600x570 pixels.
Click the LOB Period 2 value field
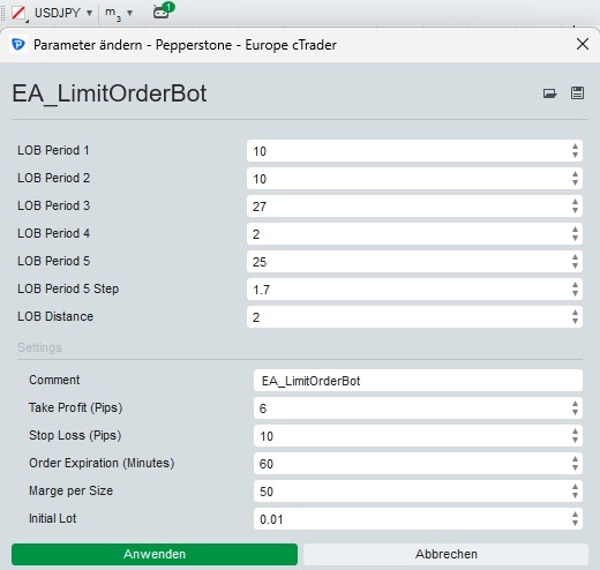point(415,178)
